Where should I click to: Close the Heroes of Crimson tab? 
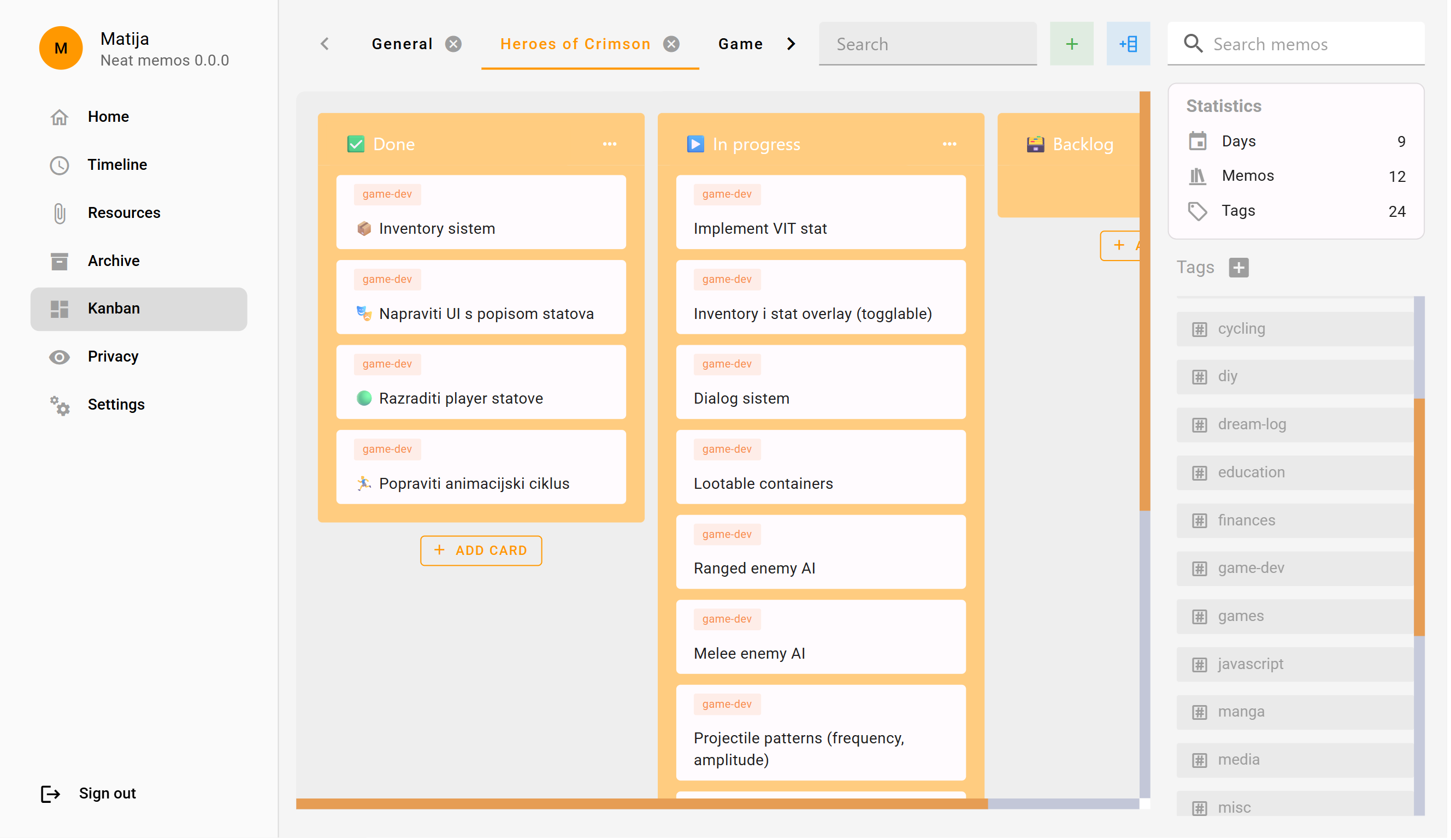673,44
